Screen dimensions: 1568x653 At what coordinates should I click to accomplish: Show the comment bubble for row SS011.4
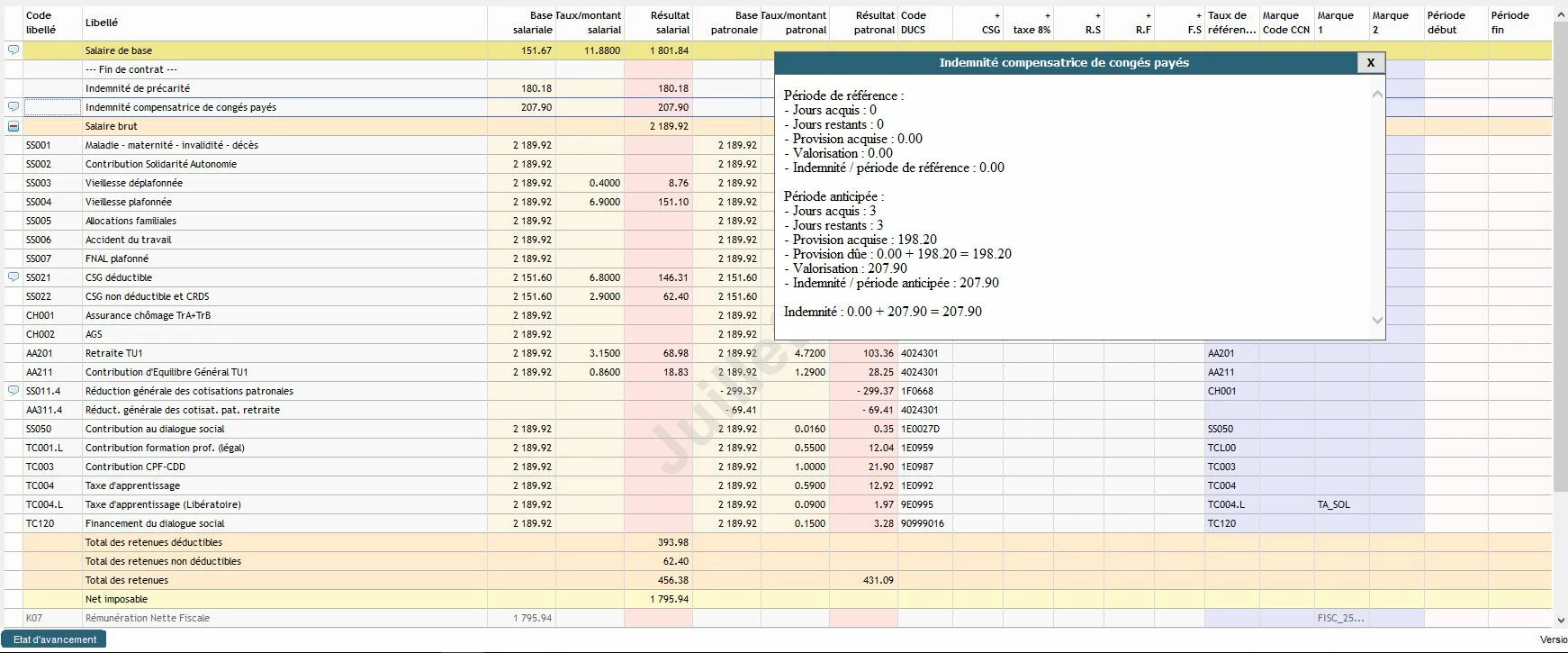click(x=14, y=390)
